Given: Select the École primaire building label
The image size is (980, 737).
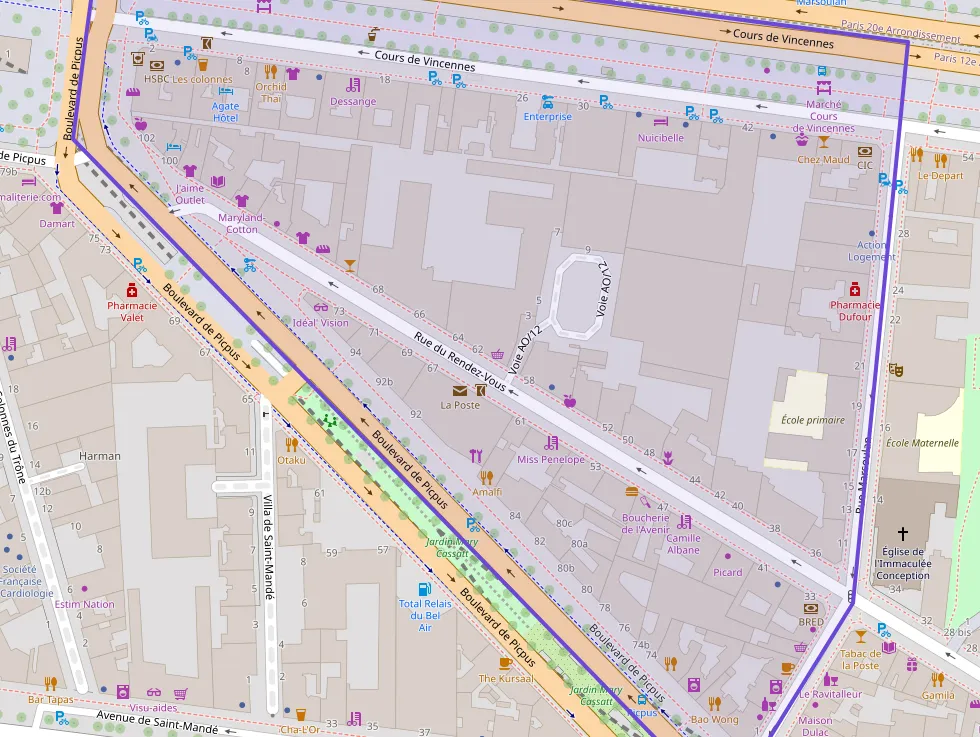Looking at the screenshot, I should pyautogui.click(x=812, y=420).
